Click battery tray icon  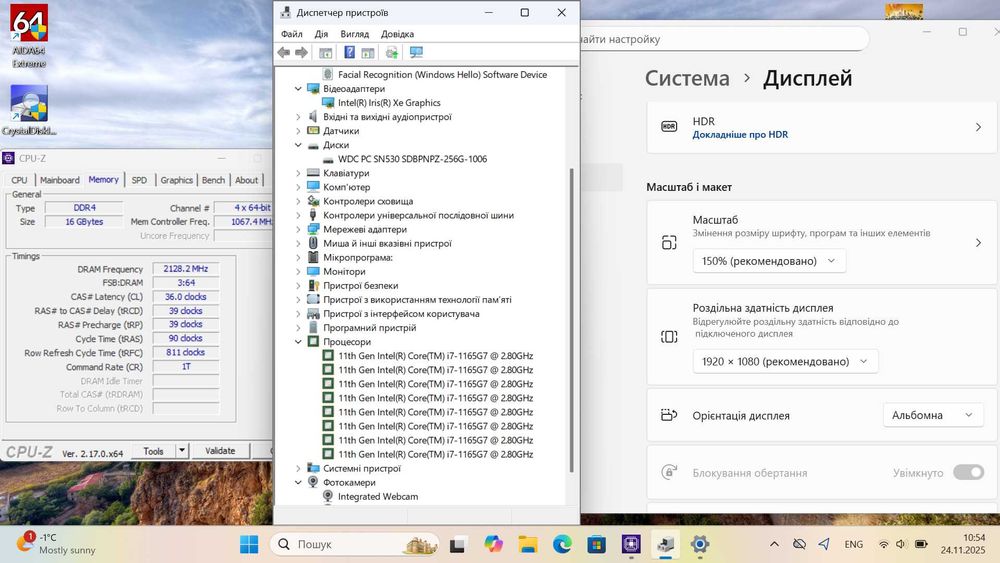click(921, 544)
